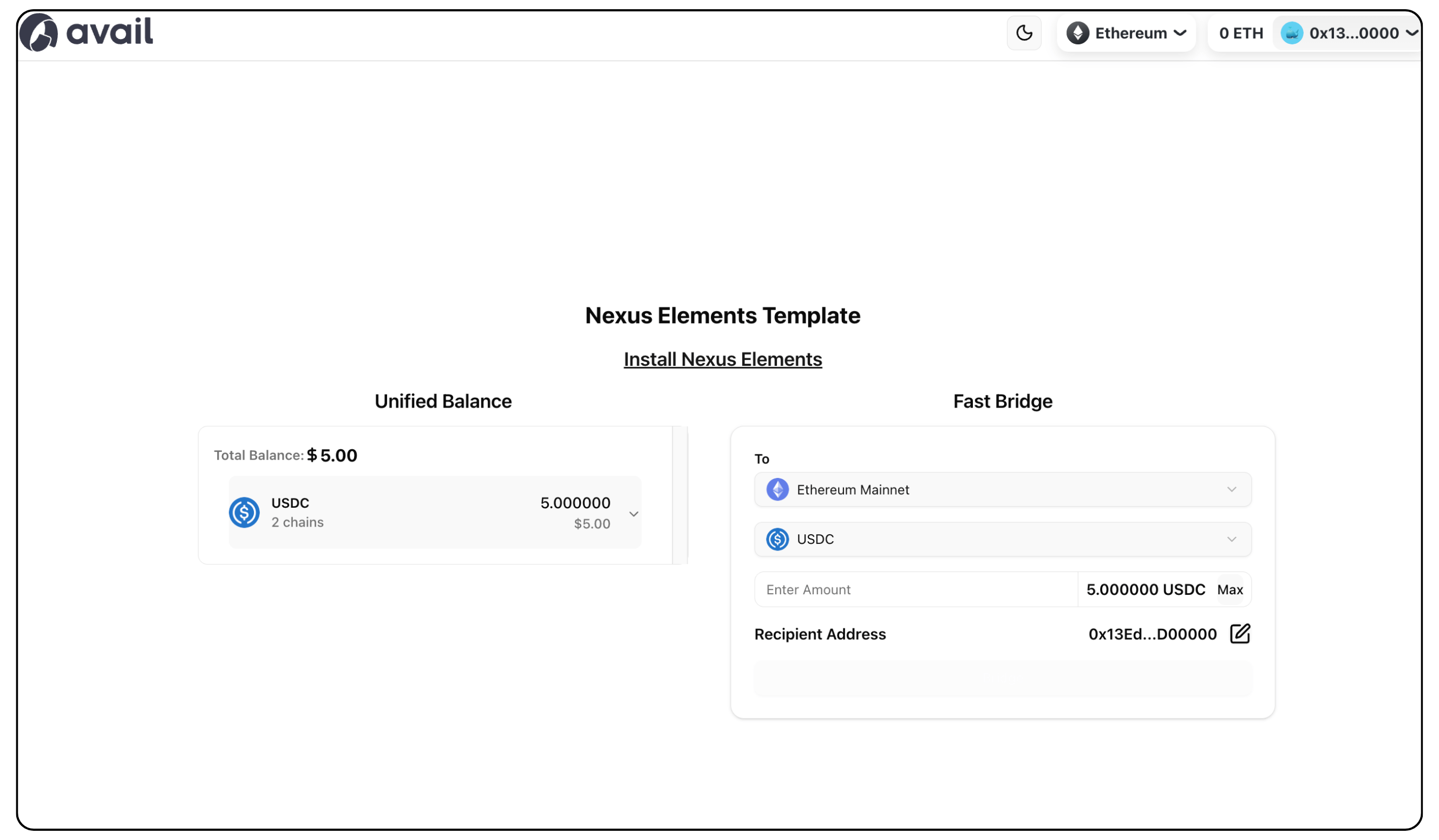
Task: Open the Ethereum network menu
Action: [x=1126, y=32]
